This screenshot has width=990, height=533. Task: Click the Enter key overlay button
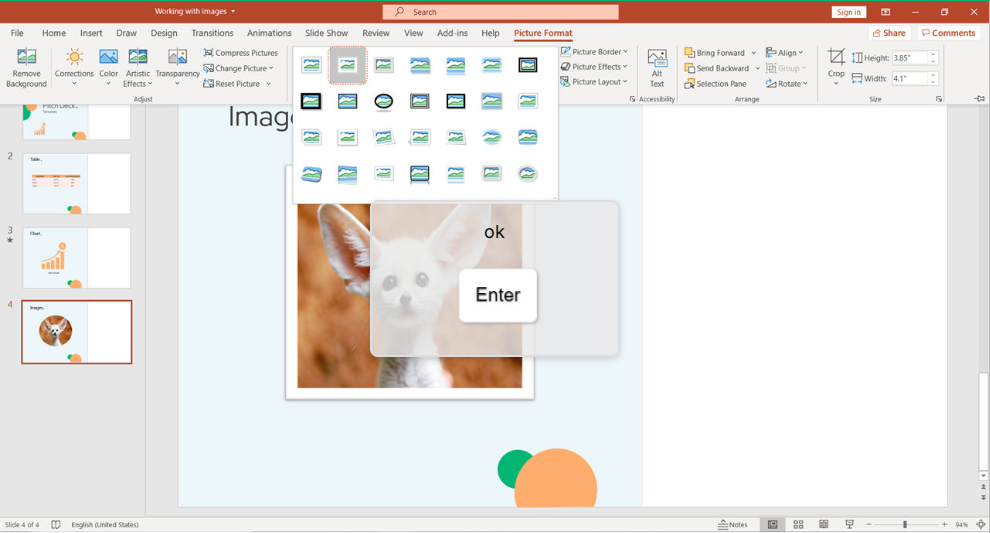pyautogui.click(x=498, y=296)
